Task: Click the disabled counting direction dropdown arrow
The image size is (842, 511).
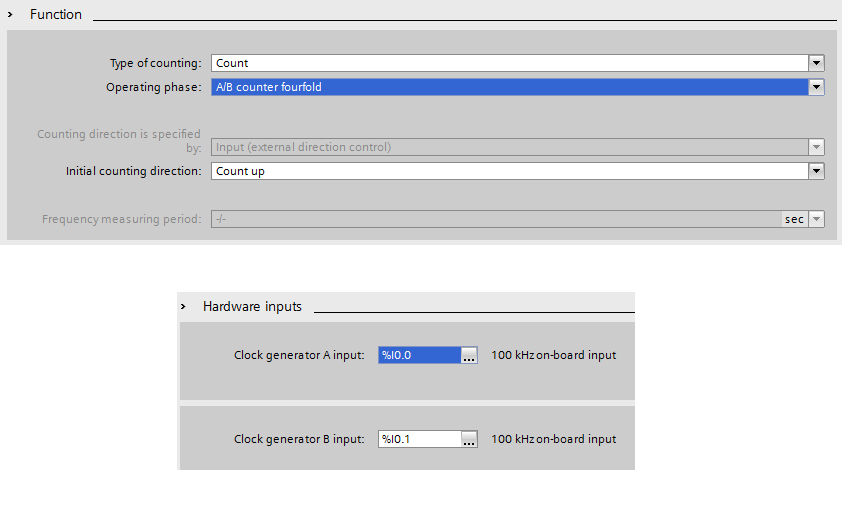Action: [816, 147]
